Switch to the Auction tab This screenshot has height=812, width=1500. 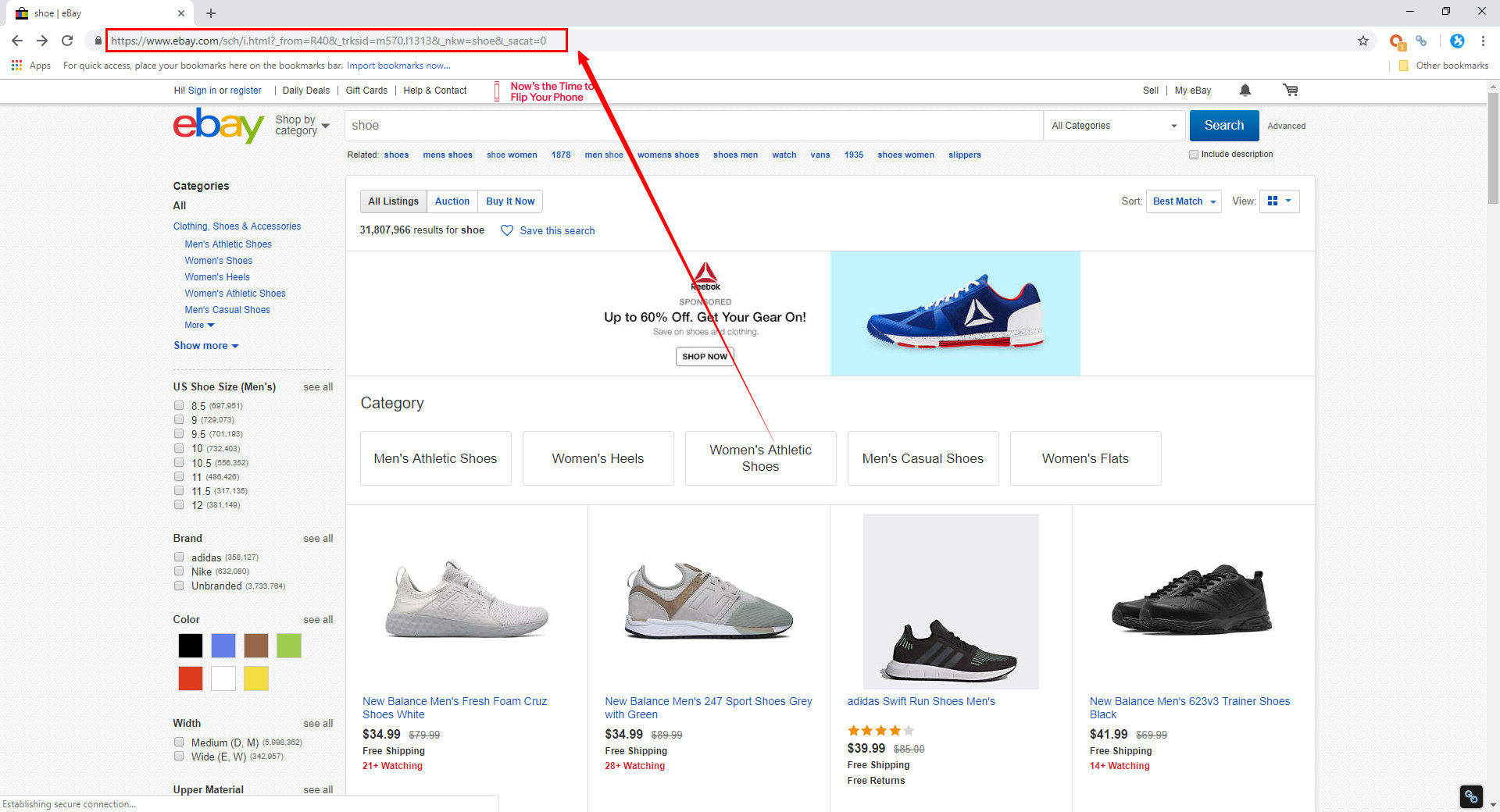click(x=452, y=201)
